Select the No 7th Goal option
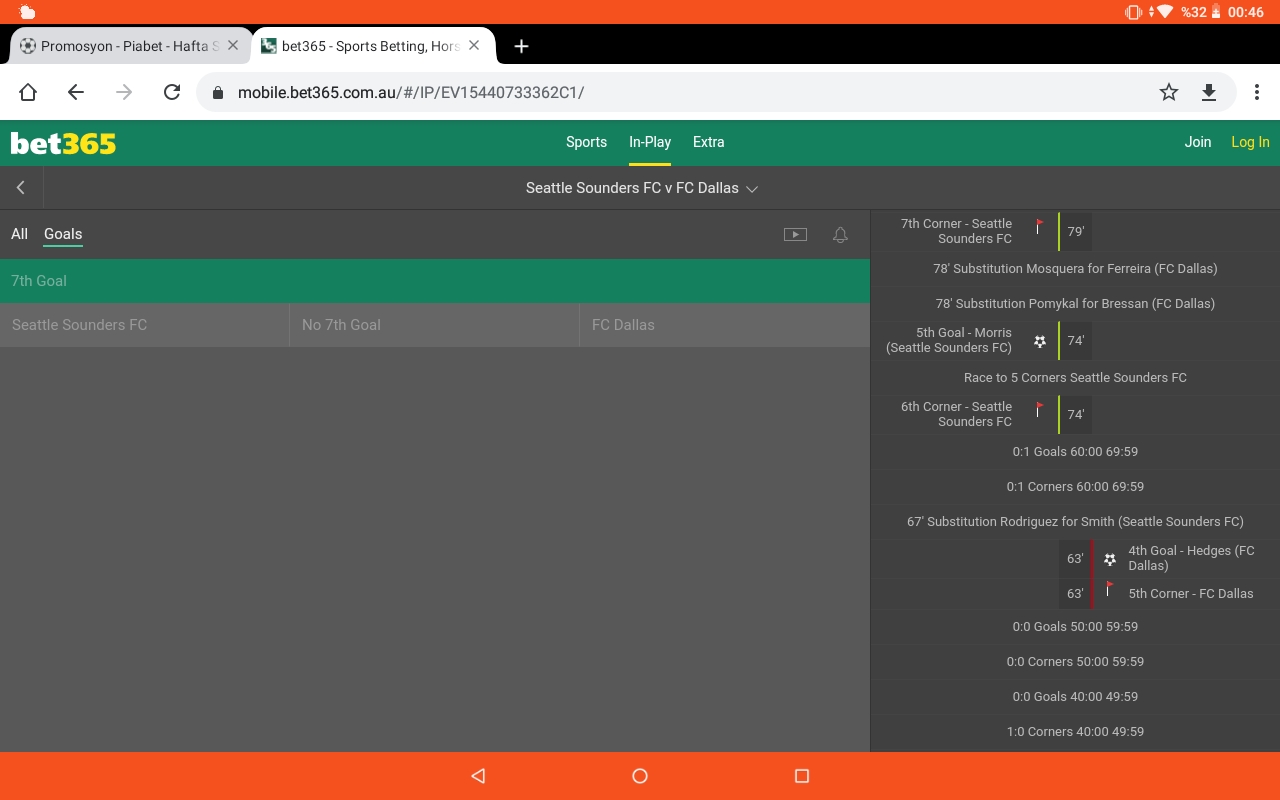This screenshot has height=800, width=1280. coord(434,325)
